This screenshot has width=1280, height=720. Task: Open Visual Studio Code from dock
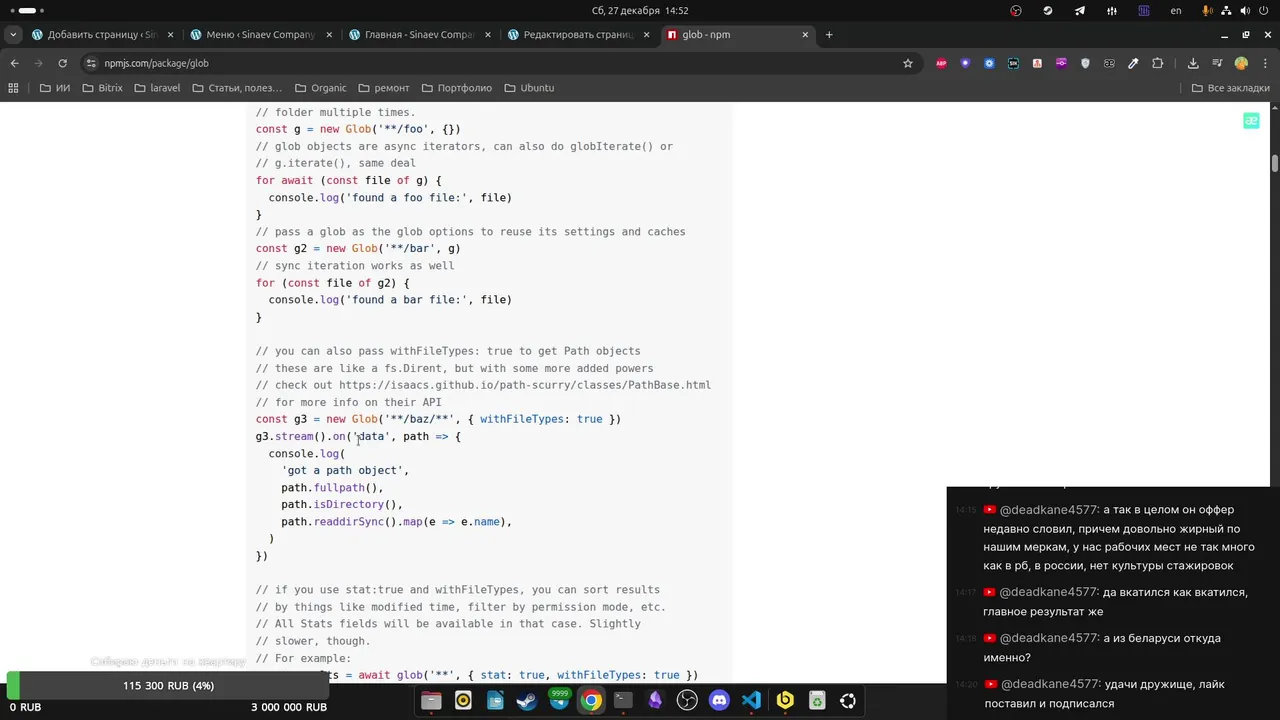[x=751, y=701]
